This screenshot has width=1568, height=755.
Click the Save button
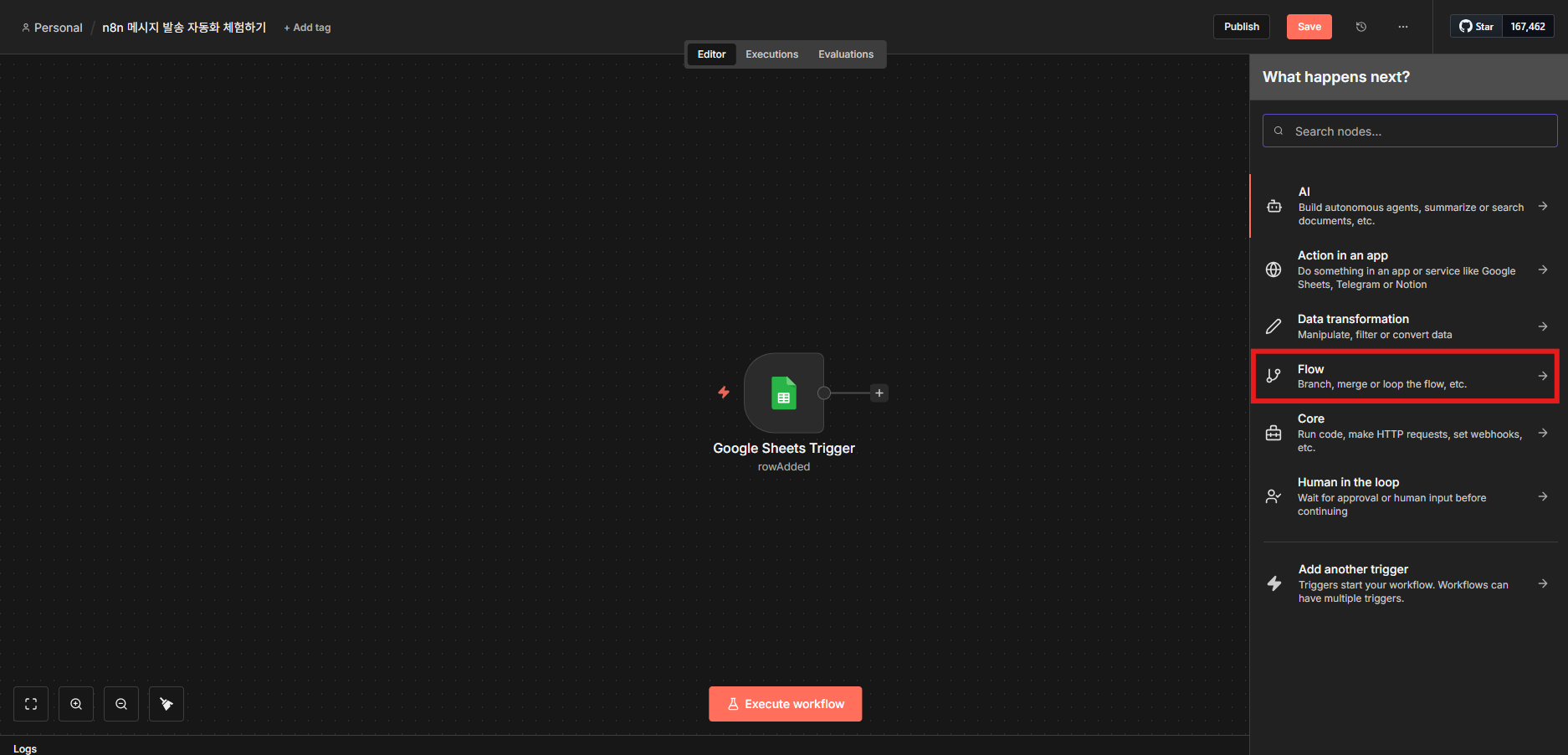pyautogui.click(x=1309, y=27)
